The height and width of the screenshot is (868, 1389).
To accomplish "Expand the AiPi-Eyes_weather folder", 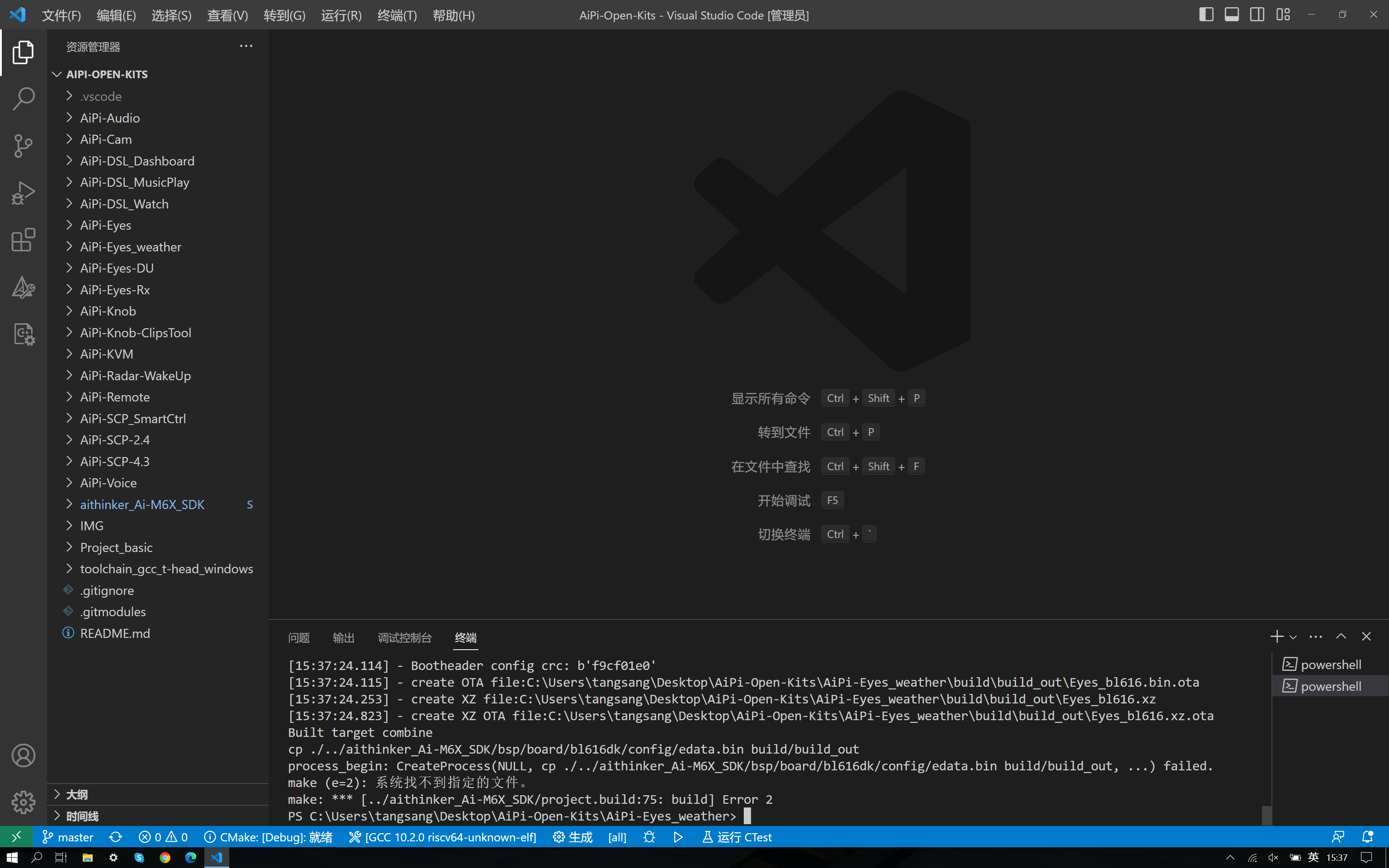I will (x=158, y=247).
